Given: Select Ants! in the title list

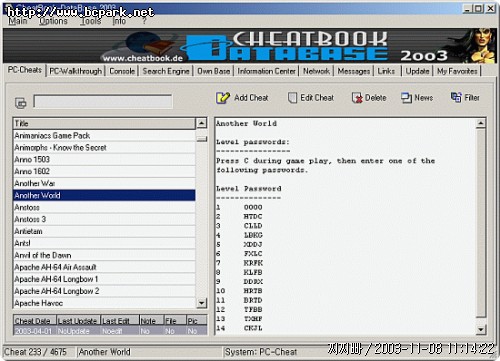Looking at the screenshot, I should tap(104, 243).
